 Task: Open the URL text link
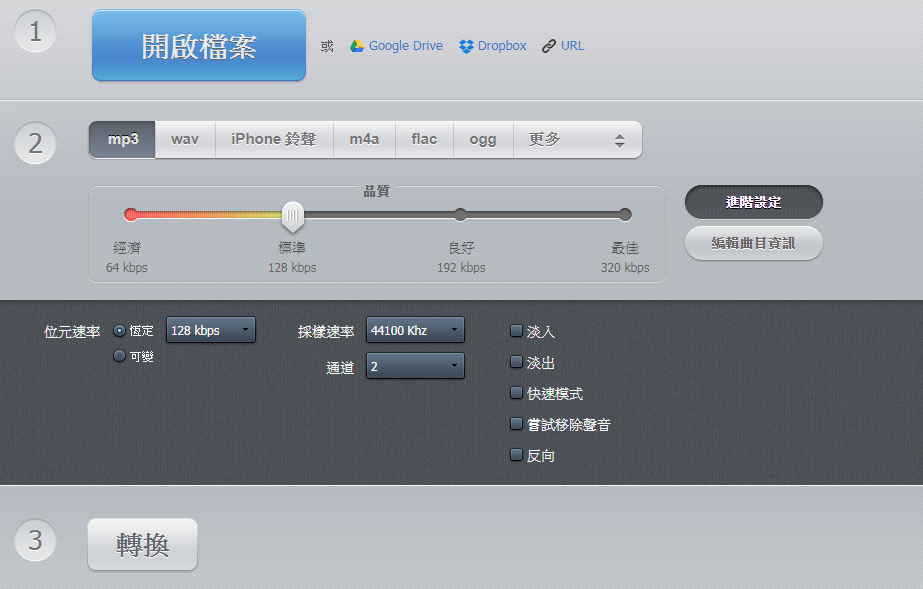point(572,46)
